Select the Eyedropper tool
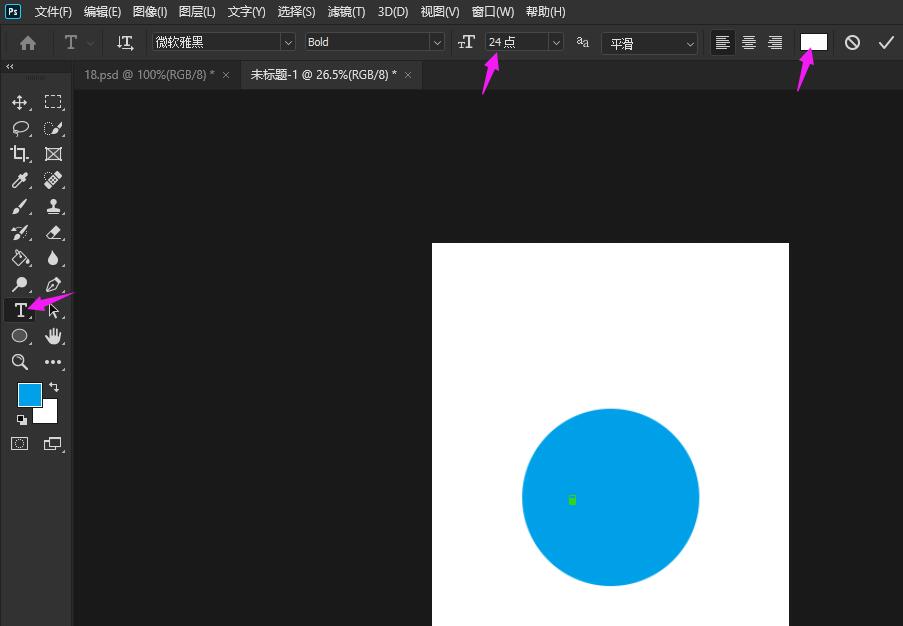This screenshot has width=903, height=626. (20, 180)
